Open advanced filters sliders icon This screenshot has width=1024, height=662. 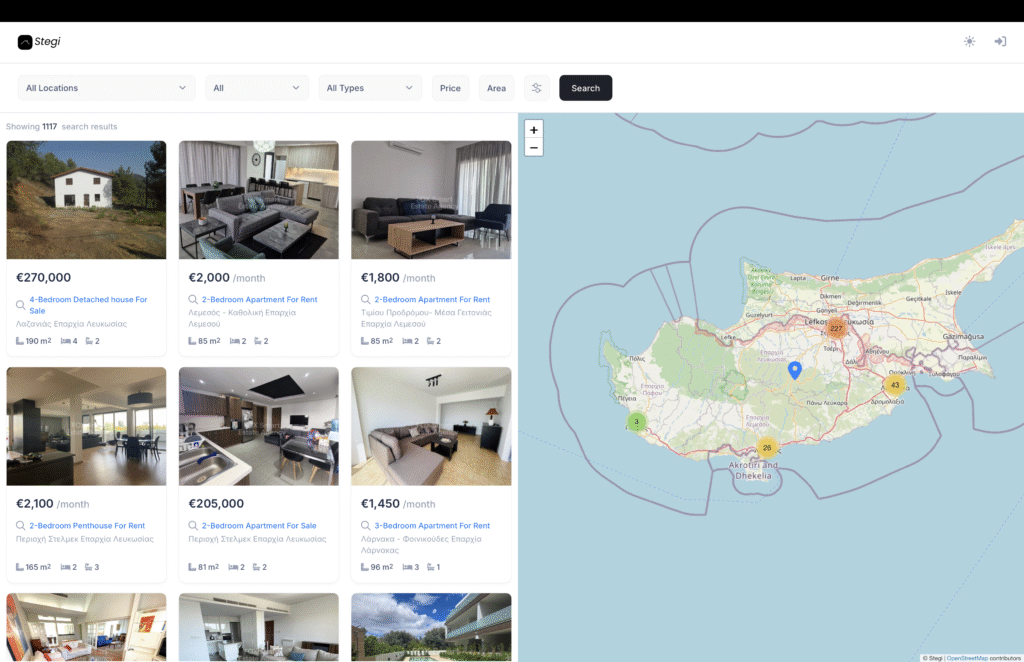[536, 88]
